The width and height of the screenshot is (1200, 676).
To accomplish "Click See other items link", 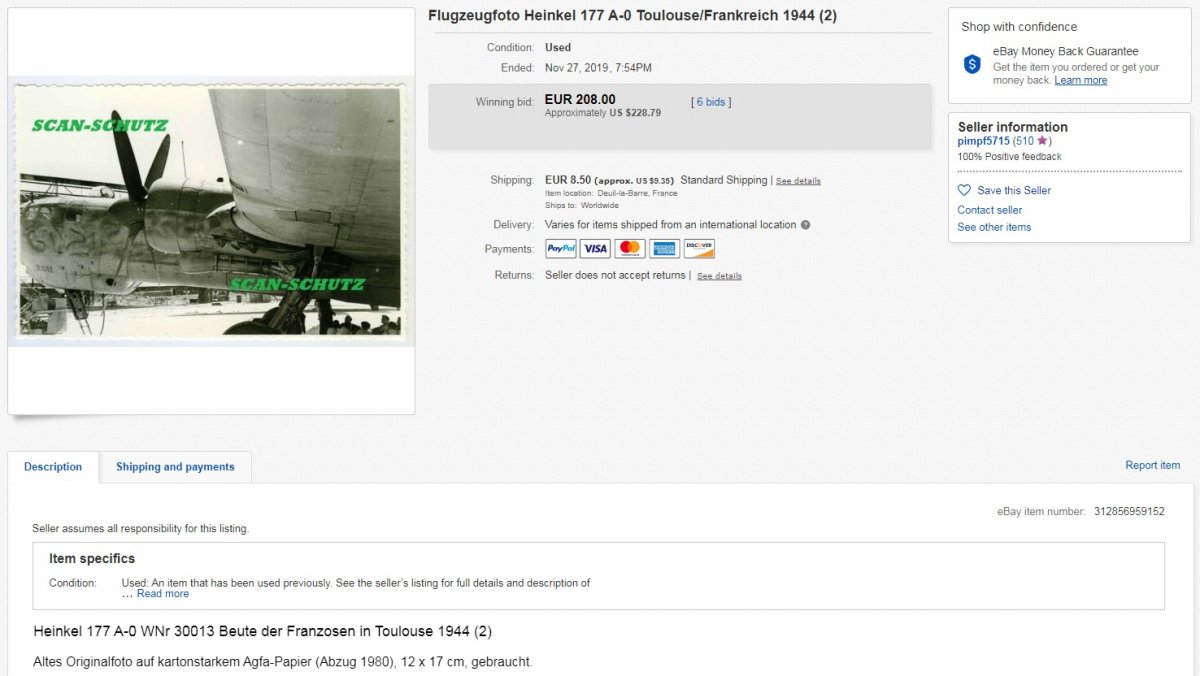I will click(x=994, y=227).
